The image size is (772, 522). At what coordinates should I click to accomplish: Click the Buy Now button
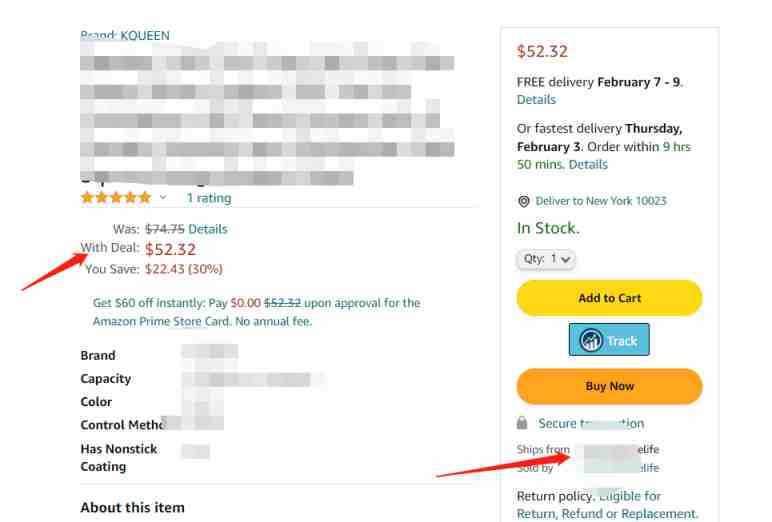[609, 386]
